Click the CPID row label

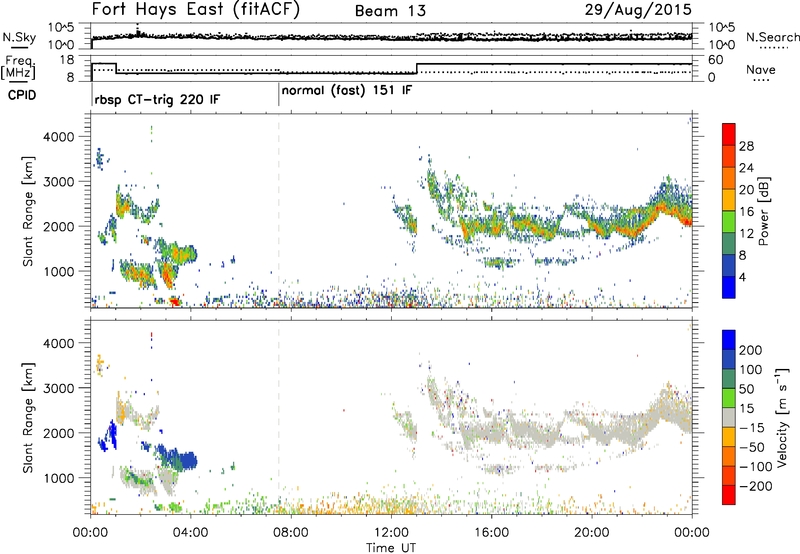pyautogui.click(x=22, y=95)
